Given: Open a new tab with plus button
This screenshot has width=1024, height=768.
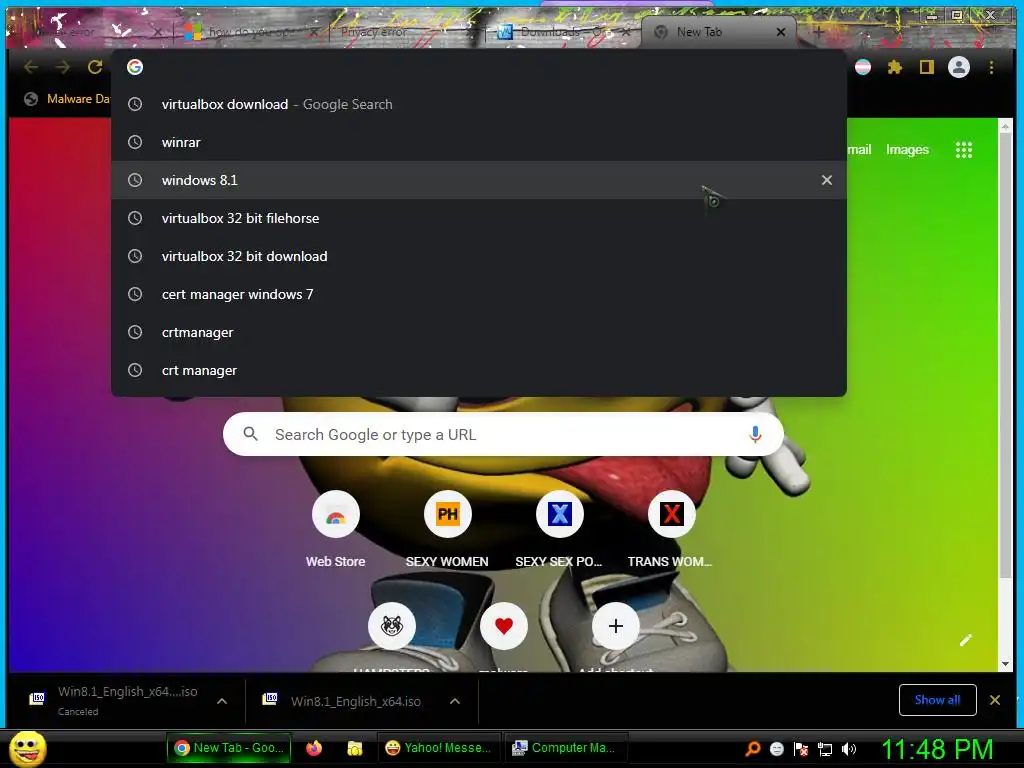Looking at the screenshot, I should tap(818, 32).
